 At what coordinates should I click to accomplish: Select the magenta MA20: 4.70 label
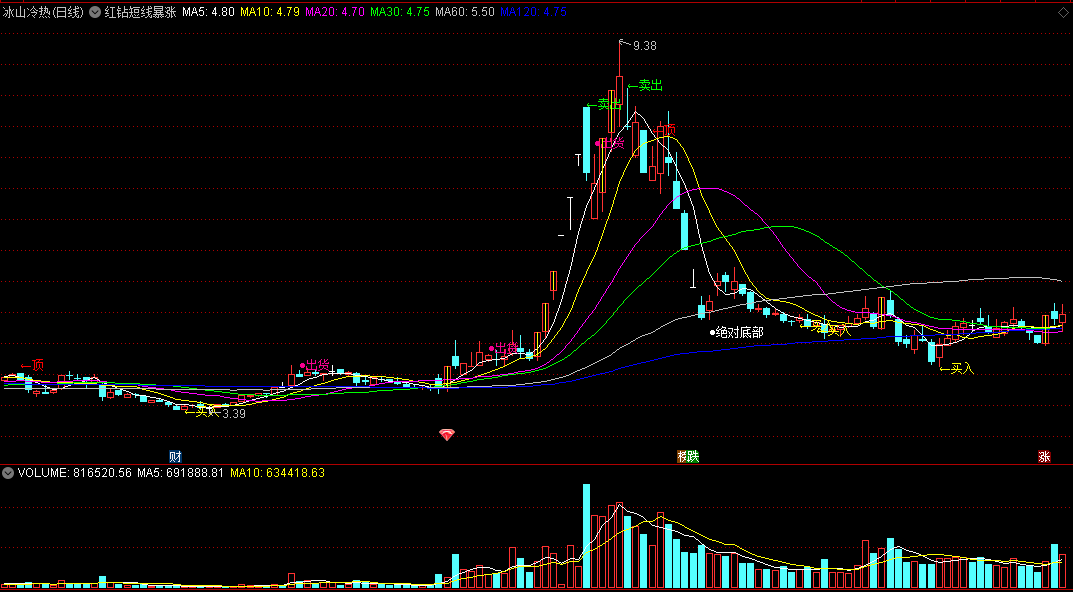click(x=335, y=12)
